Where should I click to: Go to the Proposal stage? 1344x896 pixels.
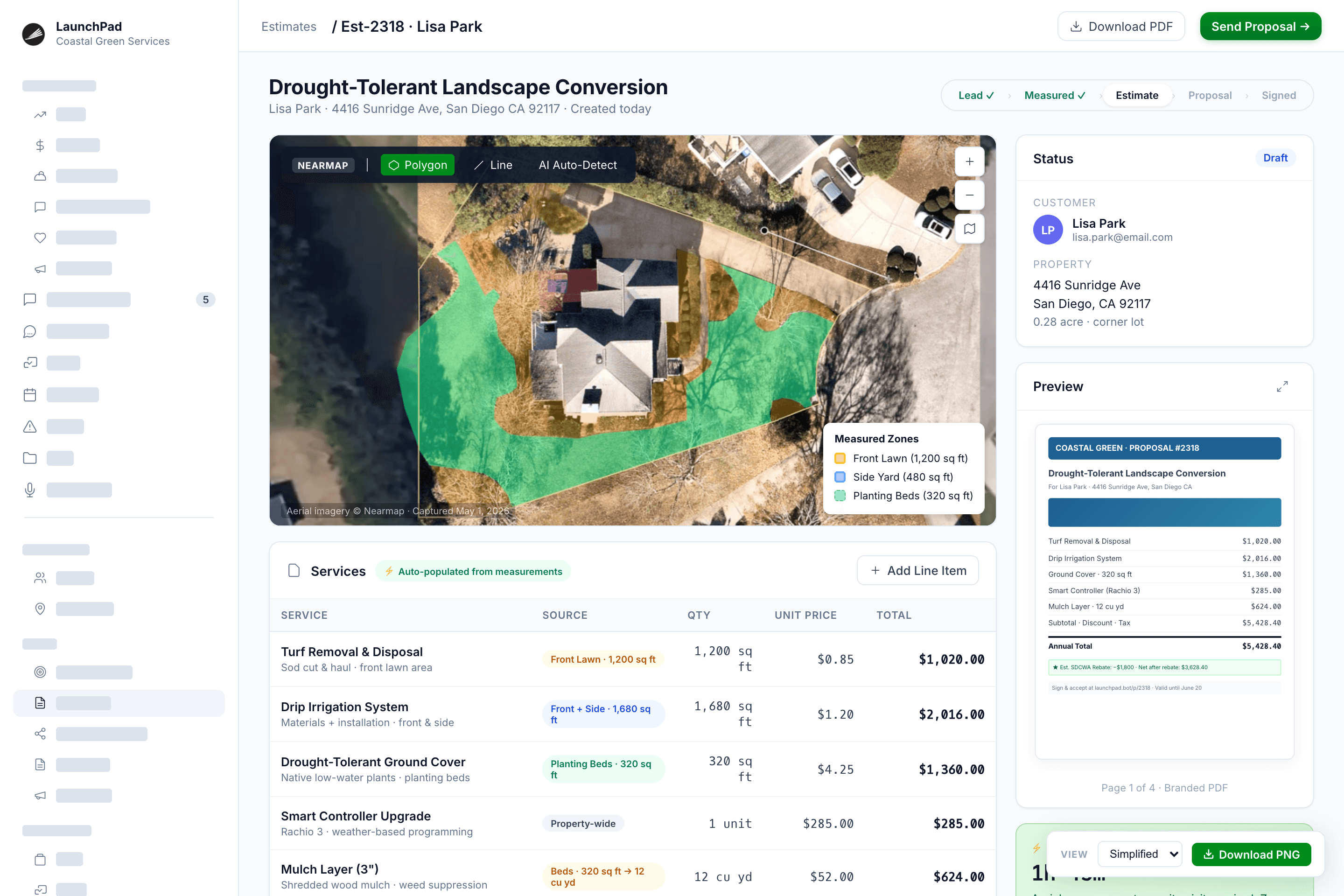pos(1210,95)
